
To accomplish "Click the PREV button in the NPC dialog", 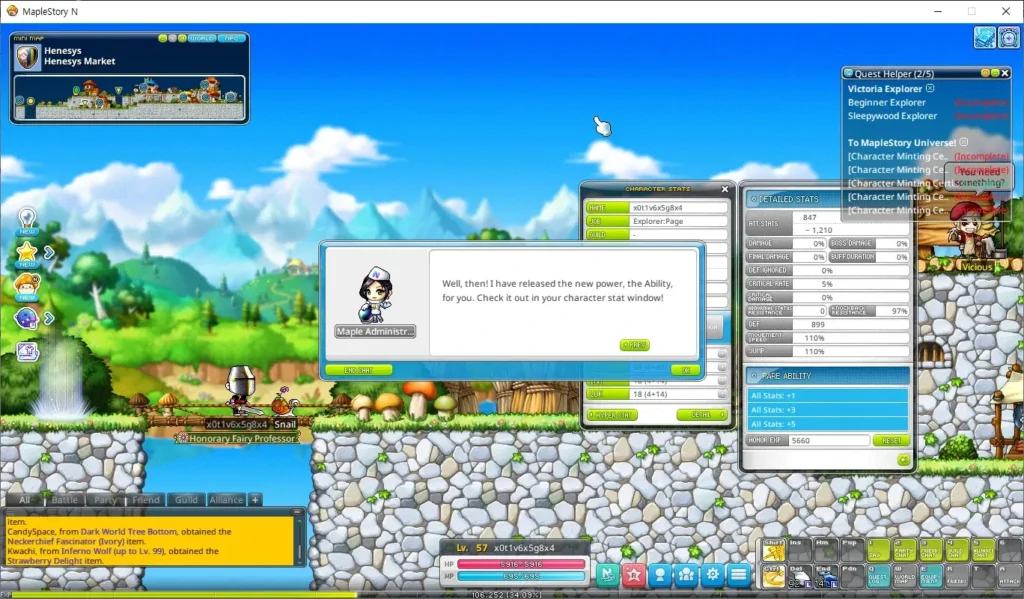I will [634, 345].
